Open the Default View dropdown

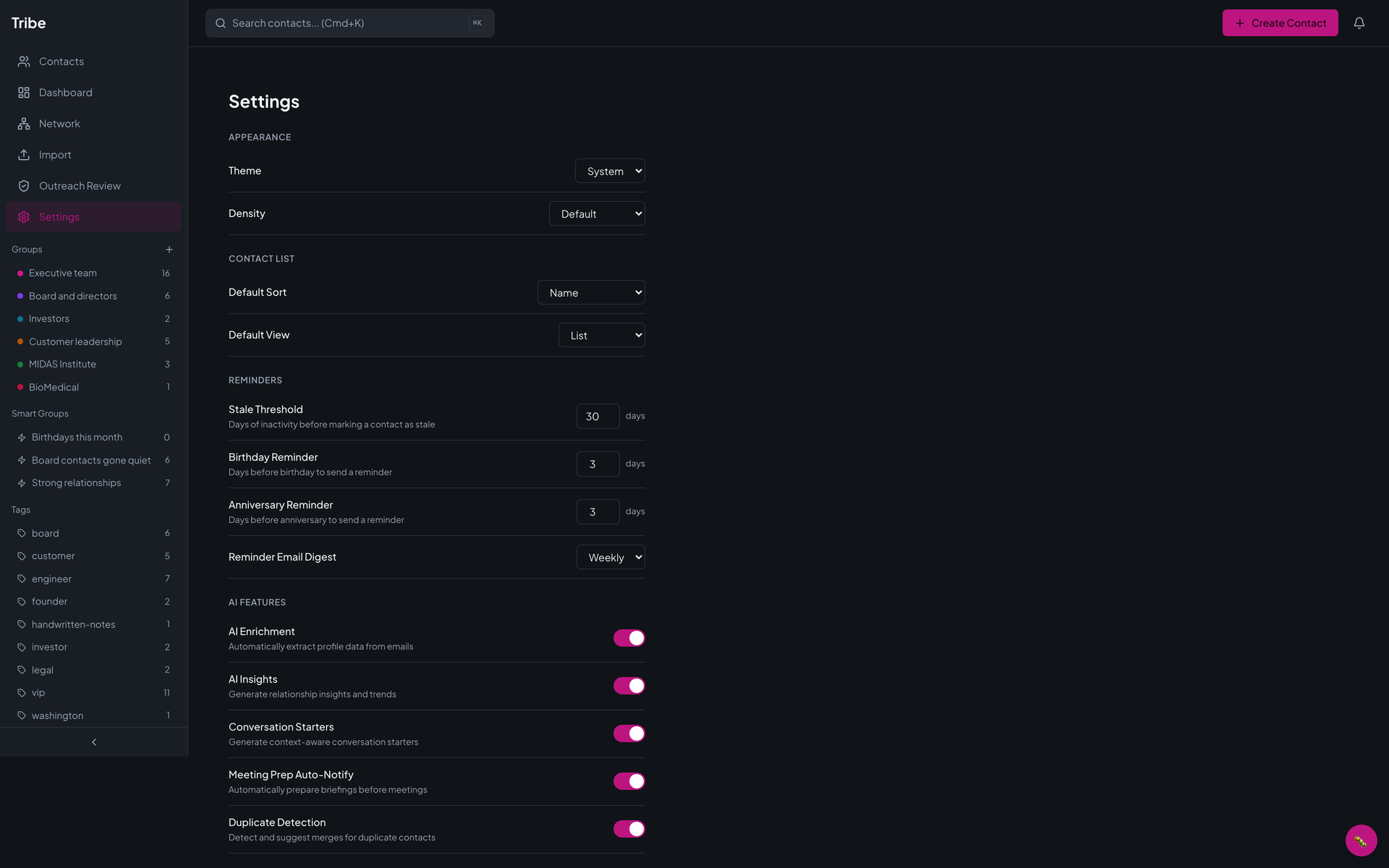[x=601, y=335]
